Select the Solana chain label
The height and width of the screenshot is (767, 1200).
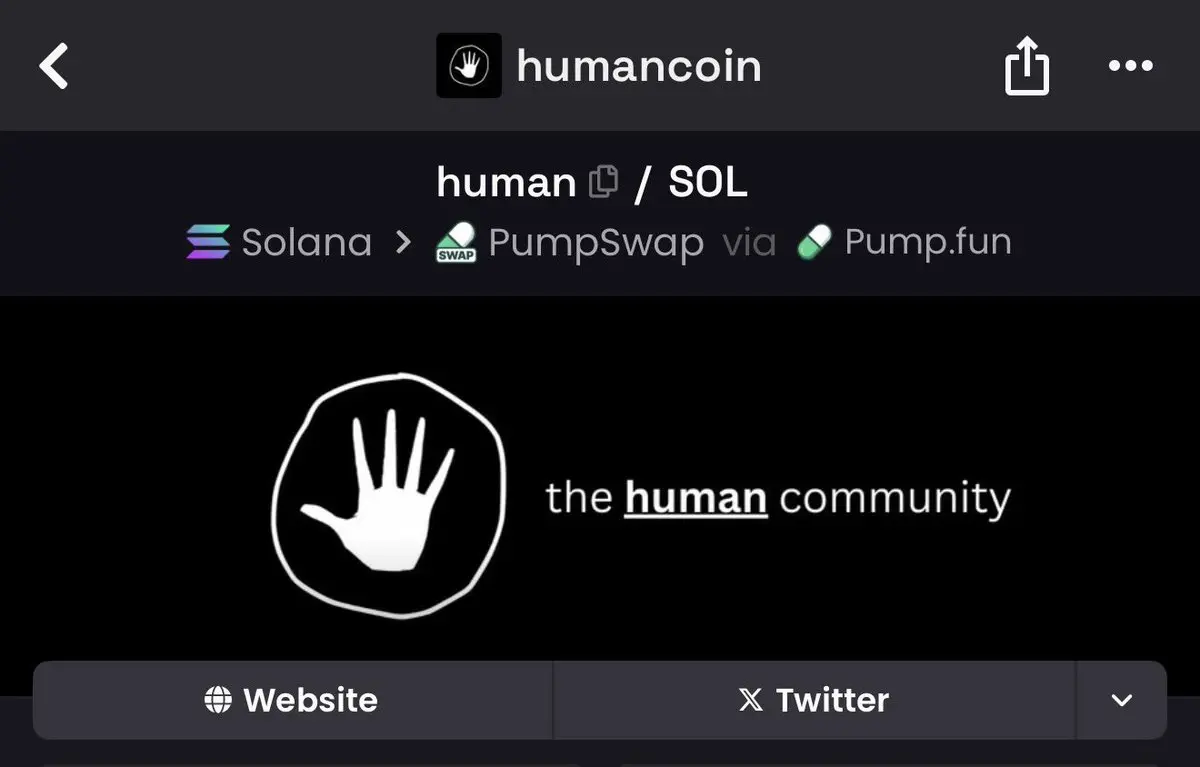pos(307,242)
